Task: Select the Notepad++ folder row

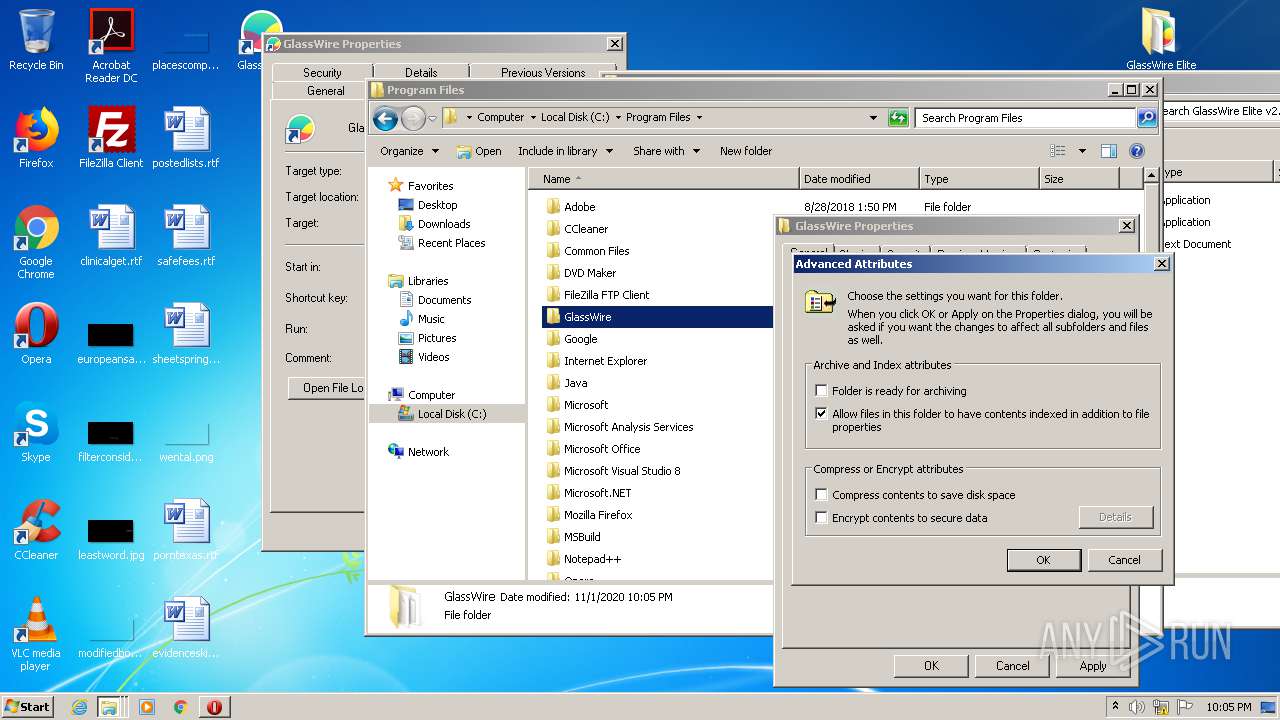Action: click(592, 559)
